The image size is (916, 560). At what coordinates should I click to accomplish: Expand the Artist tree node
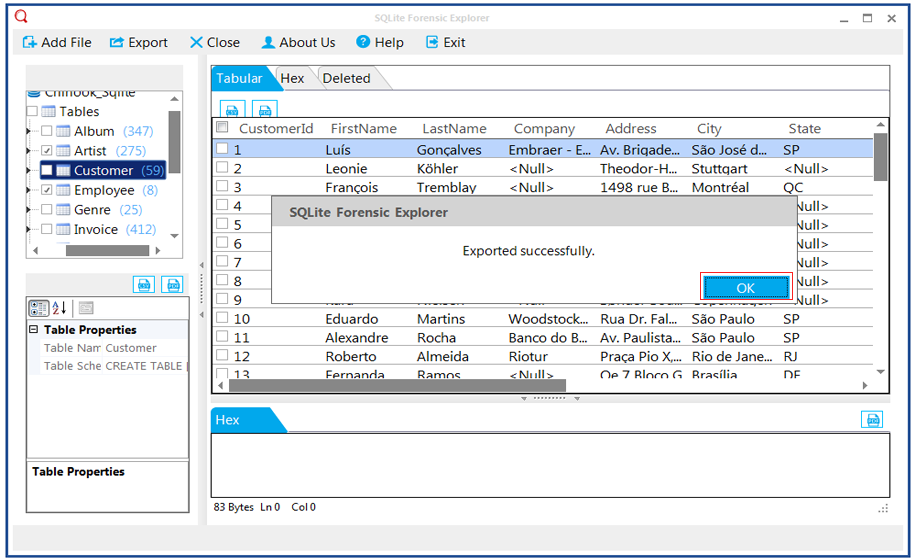click(x=29, y=151)
